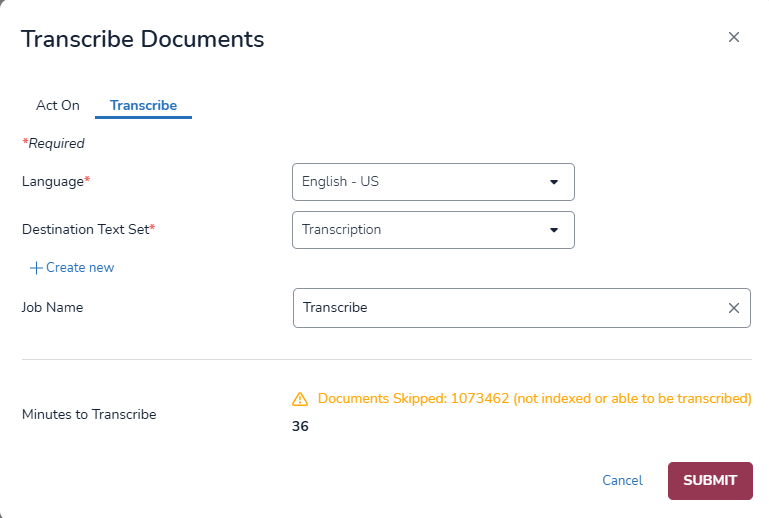Open the Transcription text set selector
Image resolution: width=769 pixels, height=518 pixels.
pos(420,230)
